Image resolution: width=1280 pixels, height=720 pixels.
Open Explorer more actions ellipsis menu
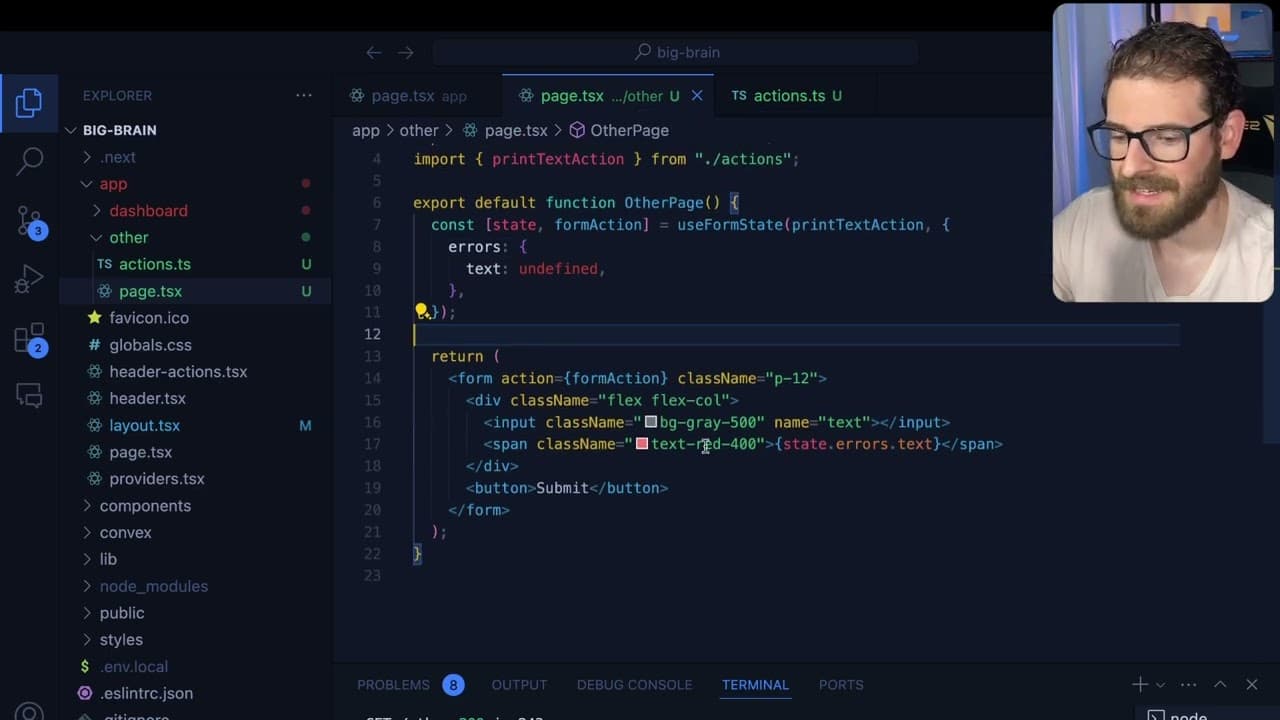pos(304,95)
